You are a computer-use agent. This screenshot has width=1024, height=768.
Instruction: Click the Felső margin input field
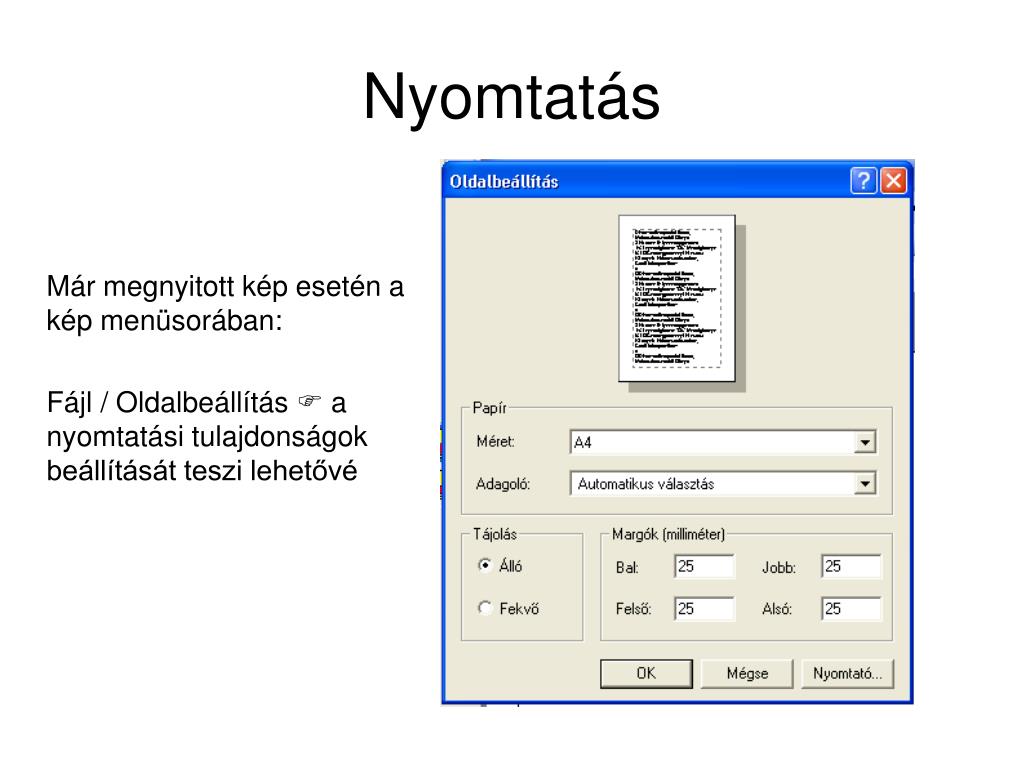pos(704,609)
